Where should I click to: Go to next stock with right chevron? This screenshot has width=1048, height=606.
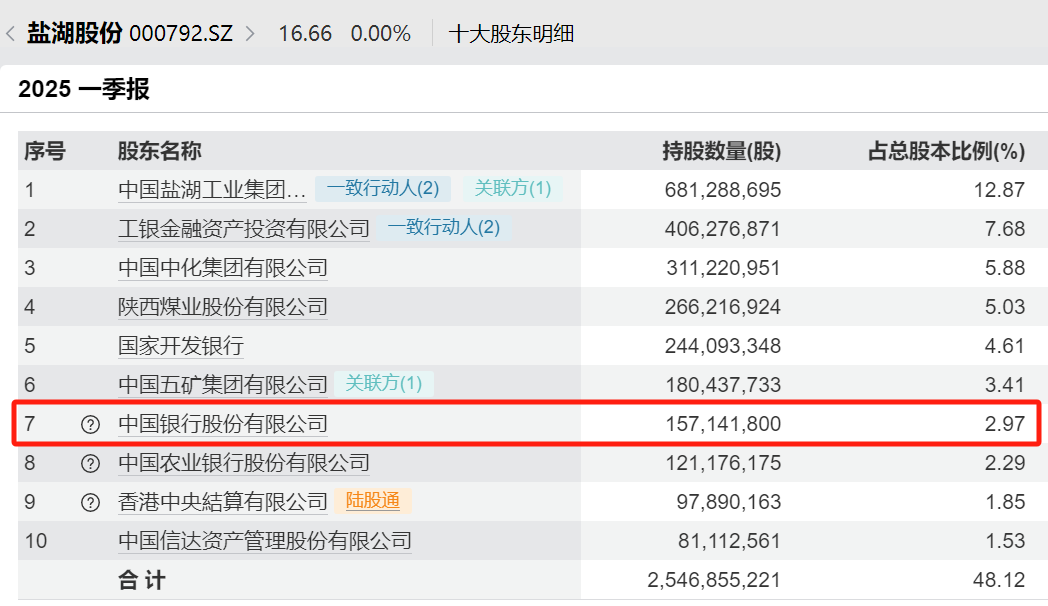point(250,34)
